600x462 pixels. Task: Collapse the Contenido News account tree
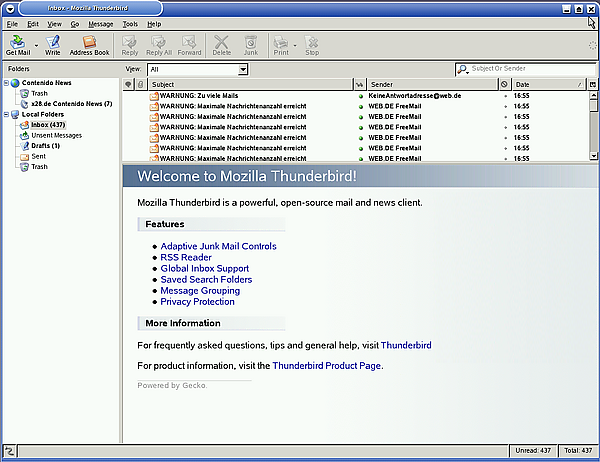point(8,83)
